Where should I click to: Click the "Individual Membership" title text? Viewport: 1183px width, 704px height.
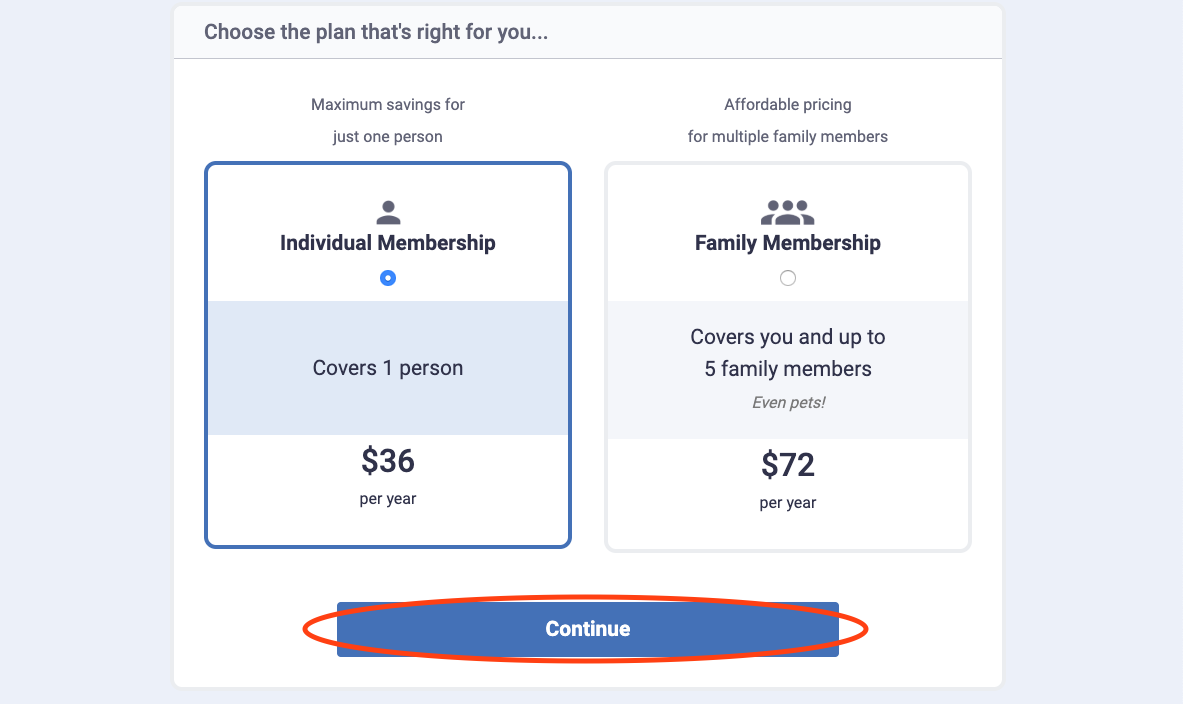388,243
